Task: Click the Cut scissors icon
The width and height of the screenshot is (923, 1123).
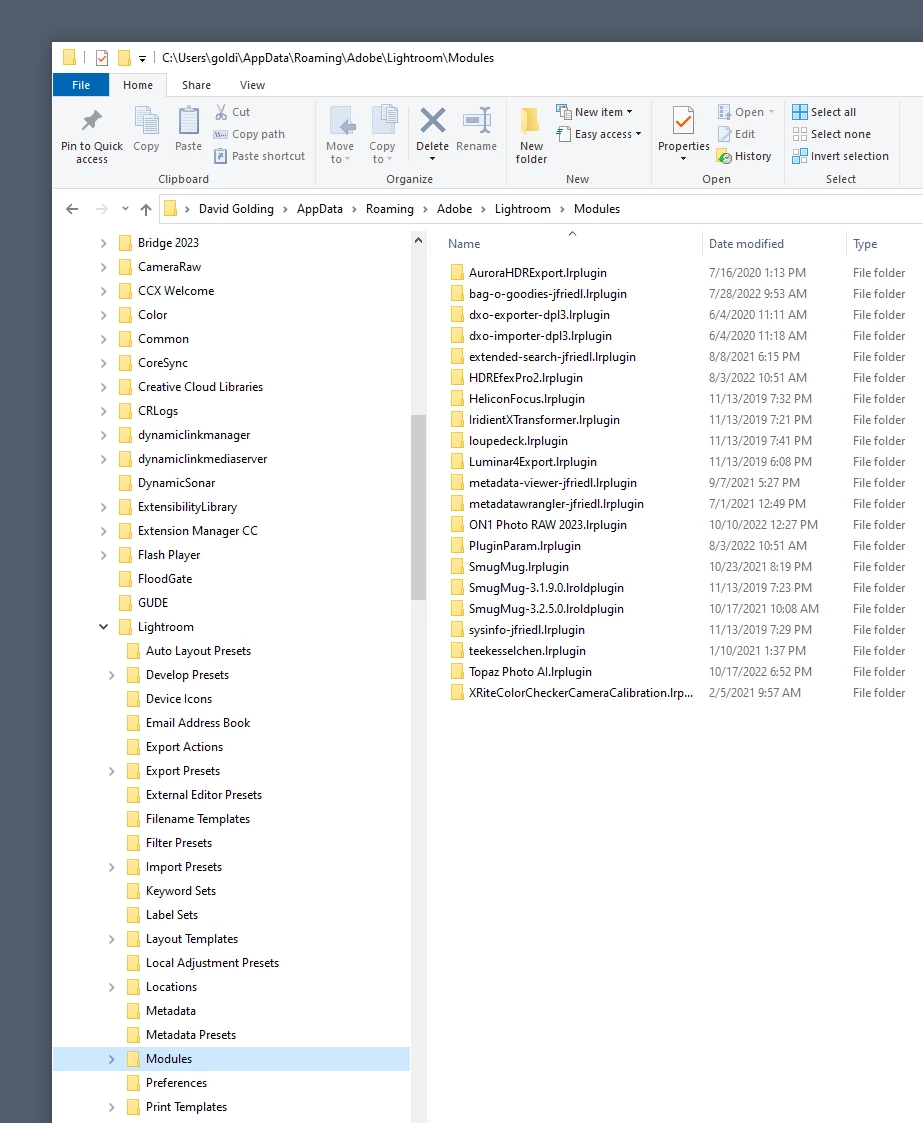Action: (221, 112)
